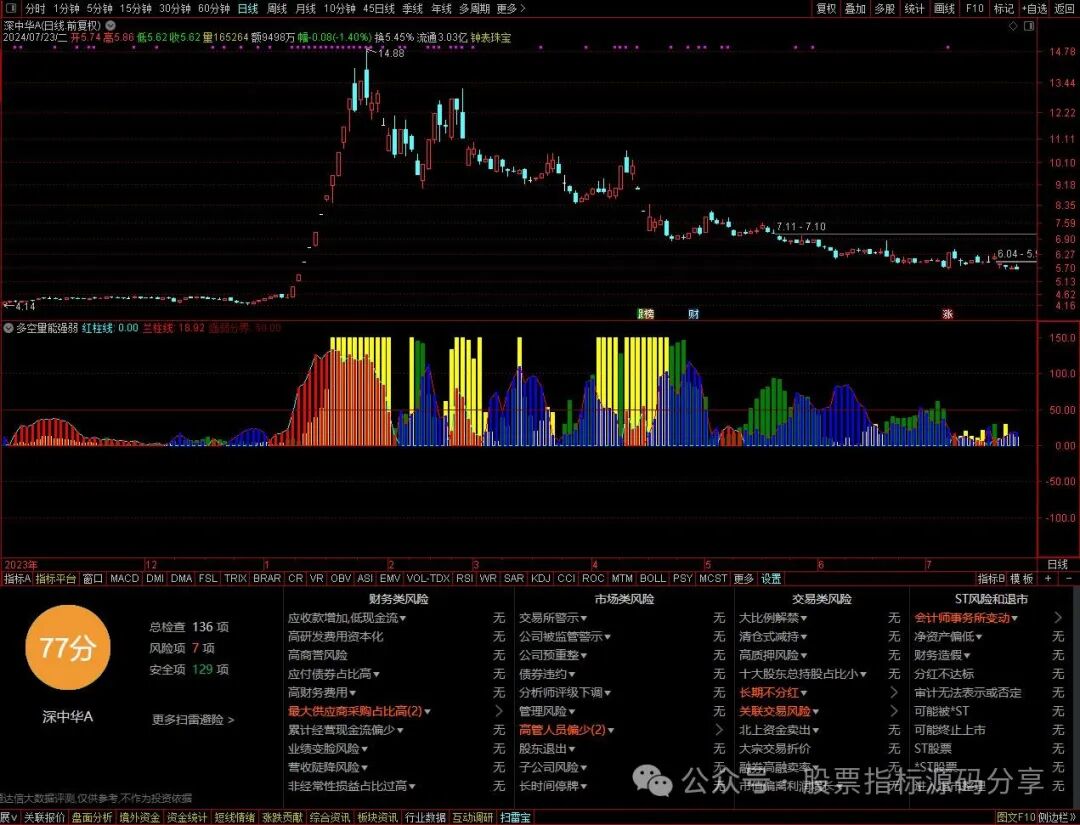Select the KDJ indicator

[541, 578]
